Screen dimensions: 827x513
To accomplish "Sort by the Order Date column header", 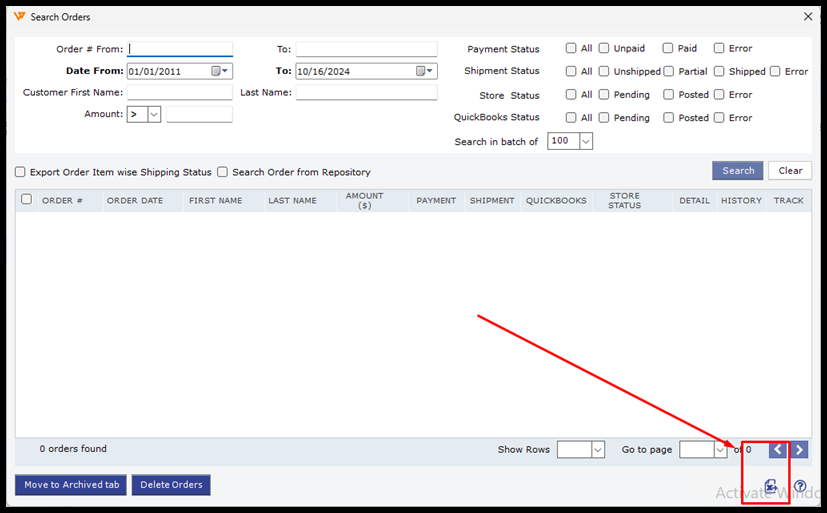I will point(135,201).
